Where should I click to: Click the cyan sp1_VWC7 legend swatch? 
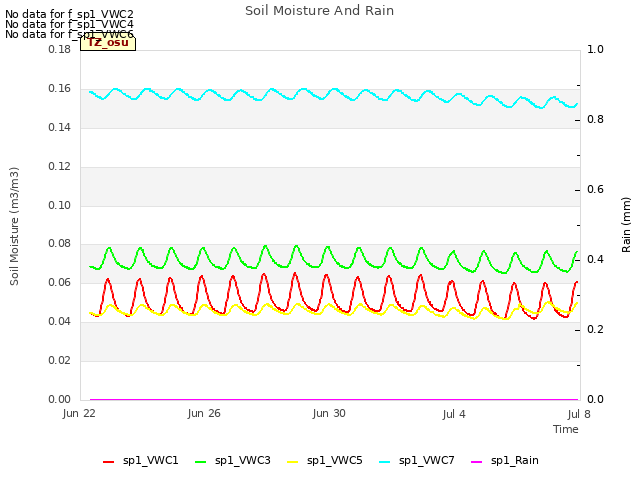[x=384, y=462]
